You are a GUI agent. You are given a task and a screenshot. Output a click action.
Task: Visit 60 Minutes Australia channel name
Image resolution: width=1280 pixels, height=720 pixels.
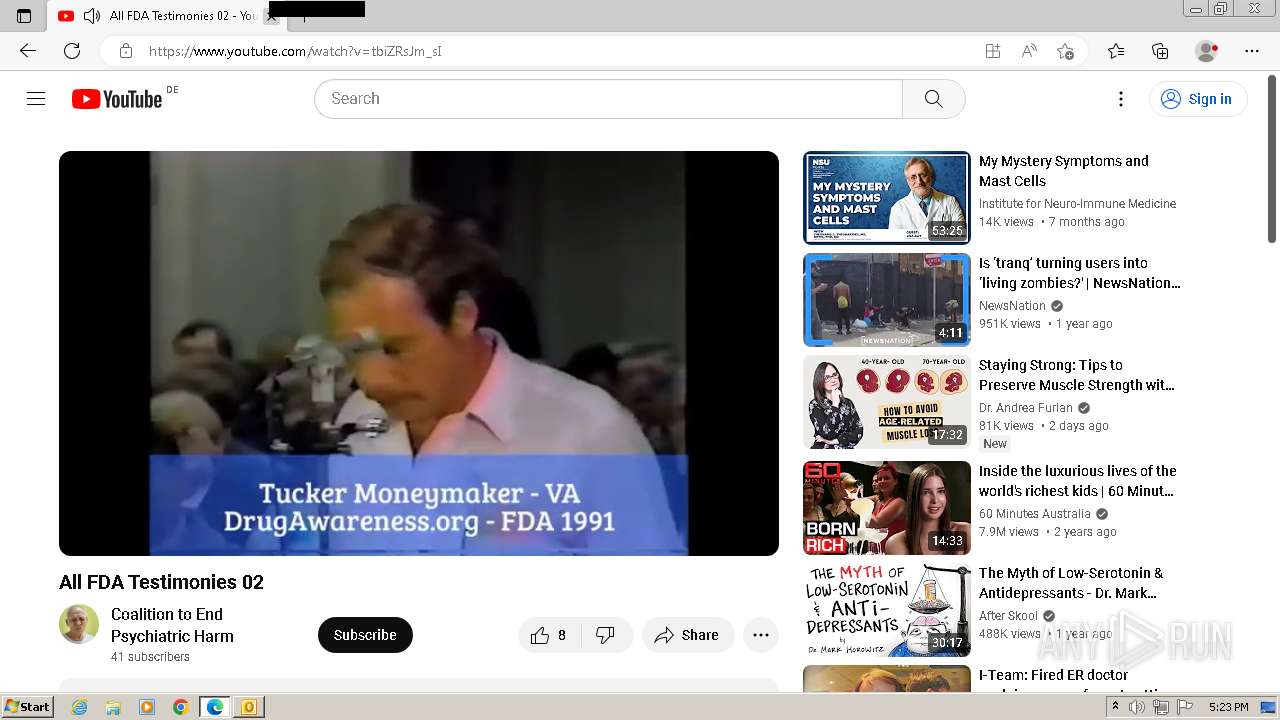click(1035, 514)
